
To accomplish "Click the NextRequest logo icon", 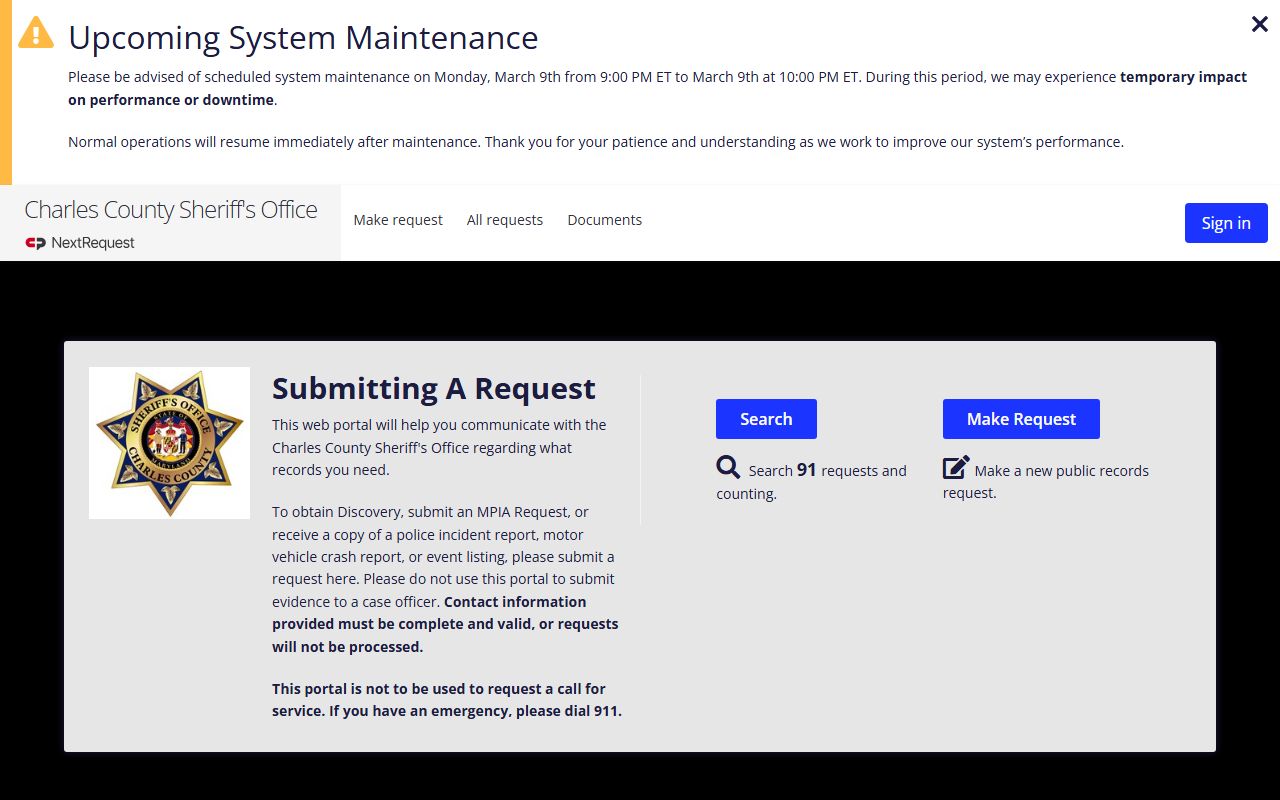I will pyautogui.click(x=36, y=243).
